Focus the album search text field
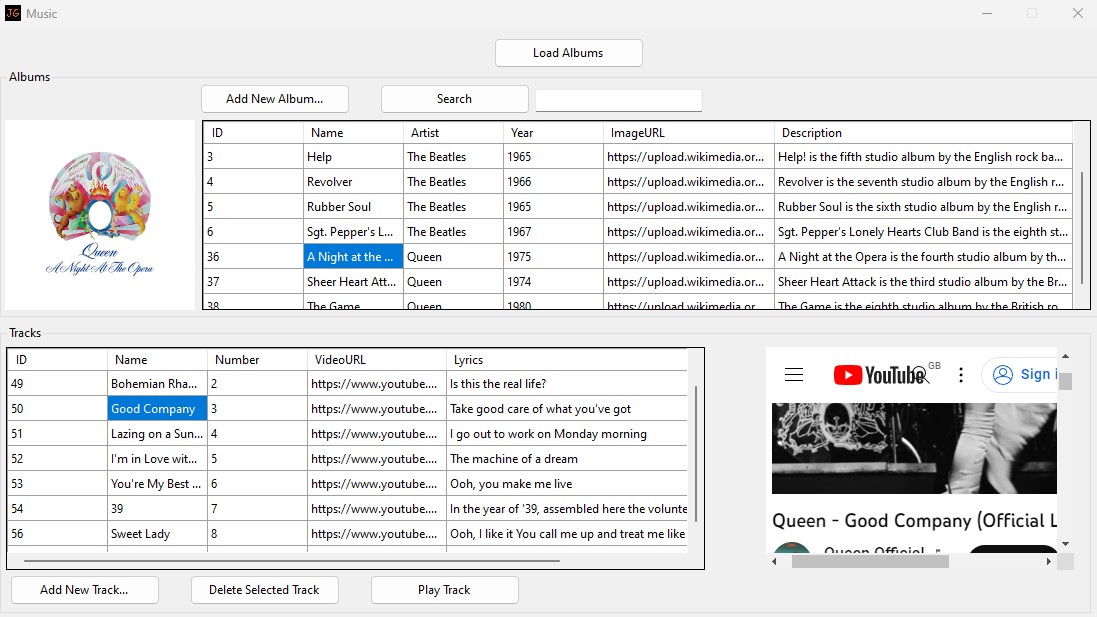The height and width of the screenshot is (617, 1097). (x=618, y=100)
